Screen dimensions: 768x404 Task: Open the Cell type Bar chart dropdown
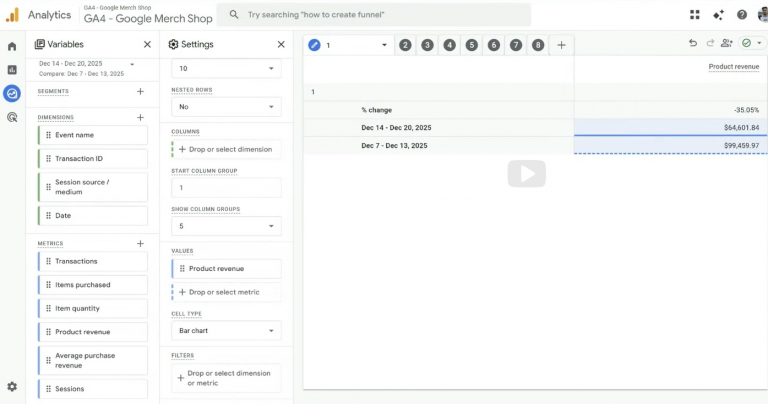[x=226, y=331]
